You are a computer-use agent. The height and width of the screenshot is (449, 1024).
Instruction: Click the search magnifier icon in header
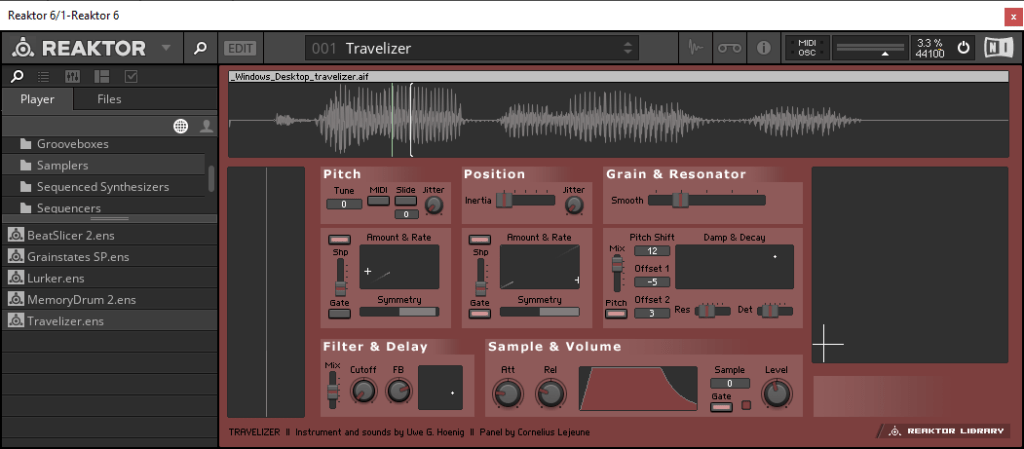click(x=200, y=48)
